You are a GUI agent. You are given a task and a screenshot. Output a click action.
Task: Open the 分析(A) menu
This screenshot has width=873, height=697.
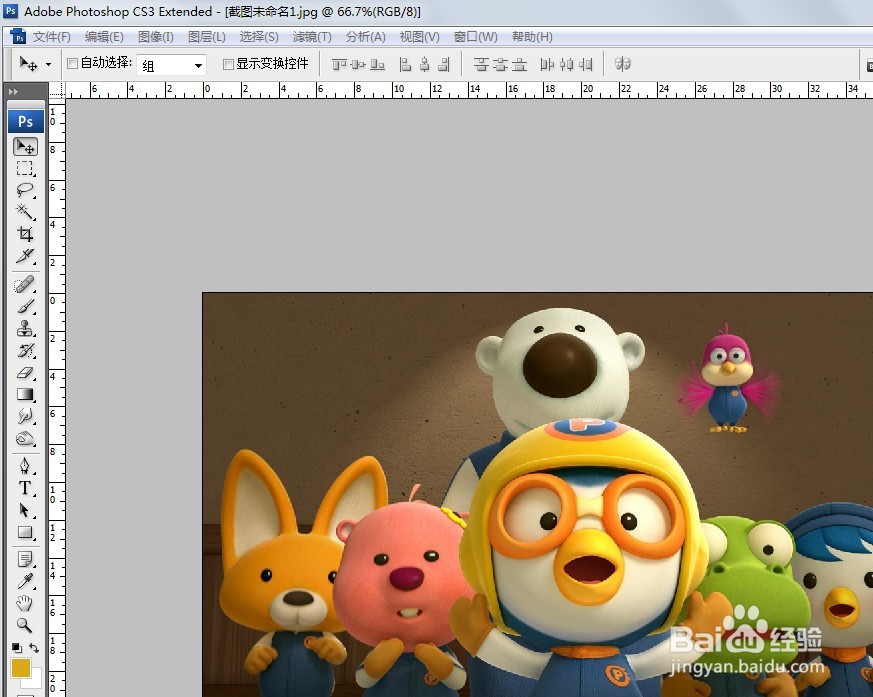[x=365, y=37]
